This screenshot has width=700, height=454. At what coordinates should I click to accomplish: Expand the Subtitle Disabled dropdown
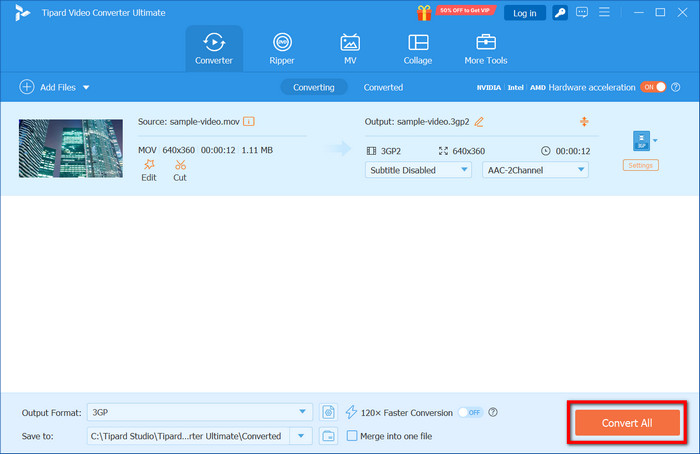coord(419,170)
